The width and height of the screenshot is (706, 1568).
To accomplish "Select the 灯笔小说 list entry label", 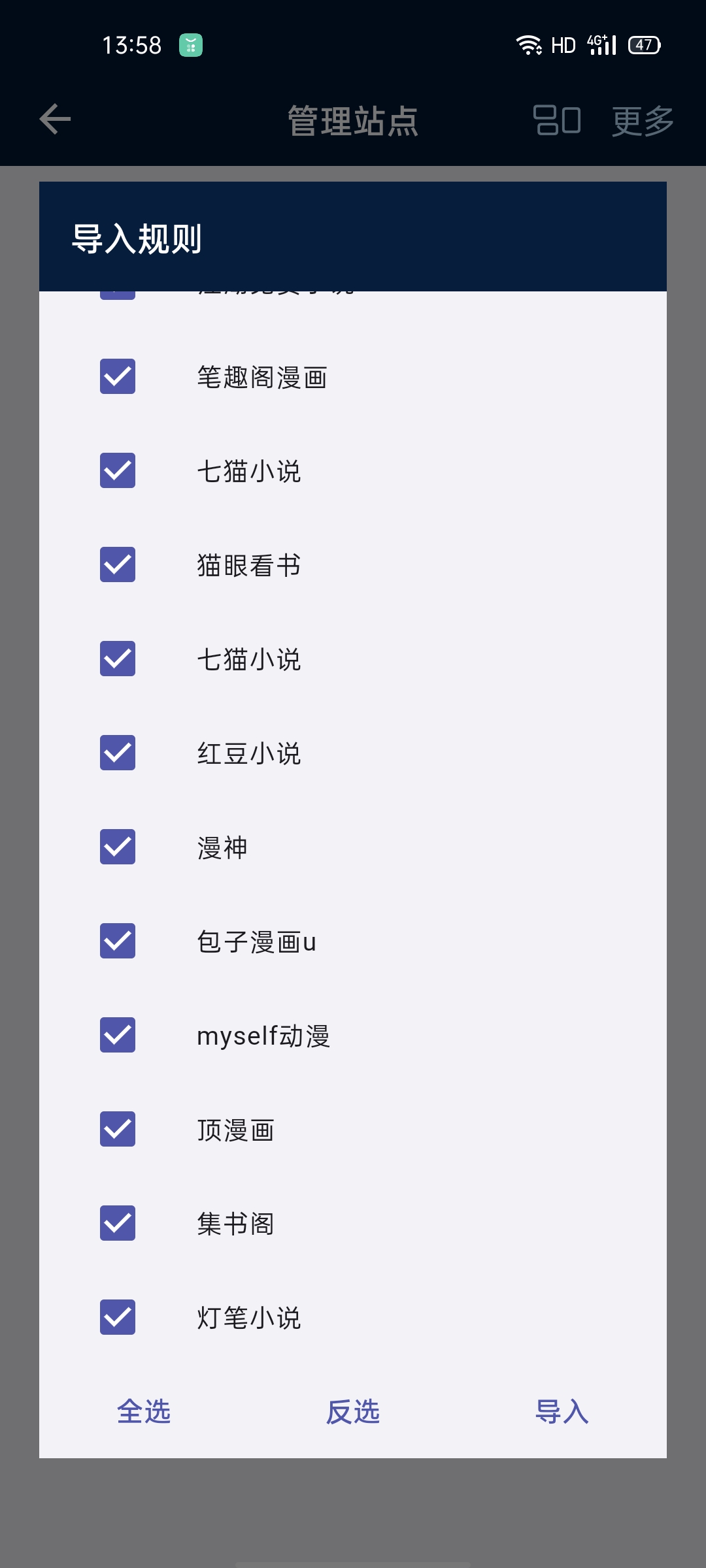I will click(249, 1318).
